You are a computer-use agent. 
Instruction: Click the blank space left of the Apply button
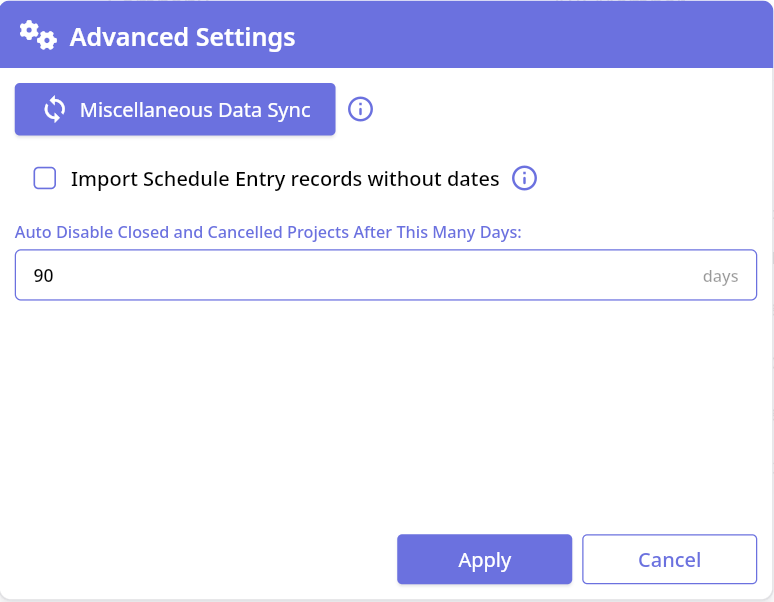pyautogui.click(x=200, y=559)
